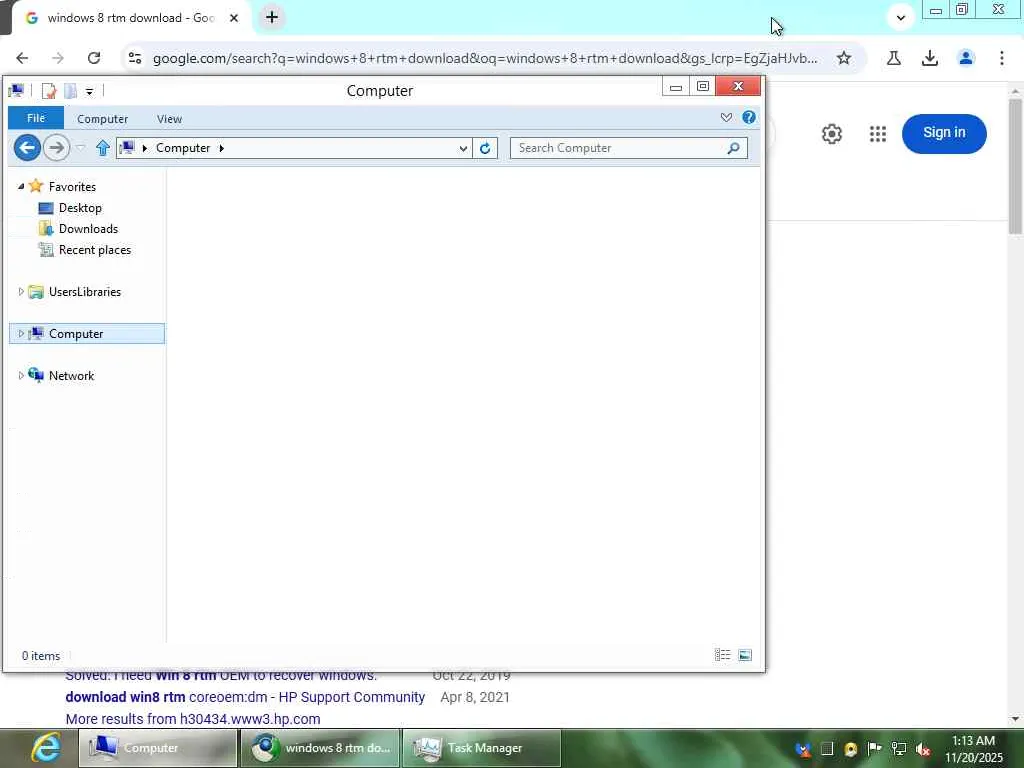Bookmark this page with star icon
Viewport: 1024px width, 768px height.
click(844, 58)
